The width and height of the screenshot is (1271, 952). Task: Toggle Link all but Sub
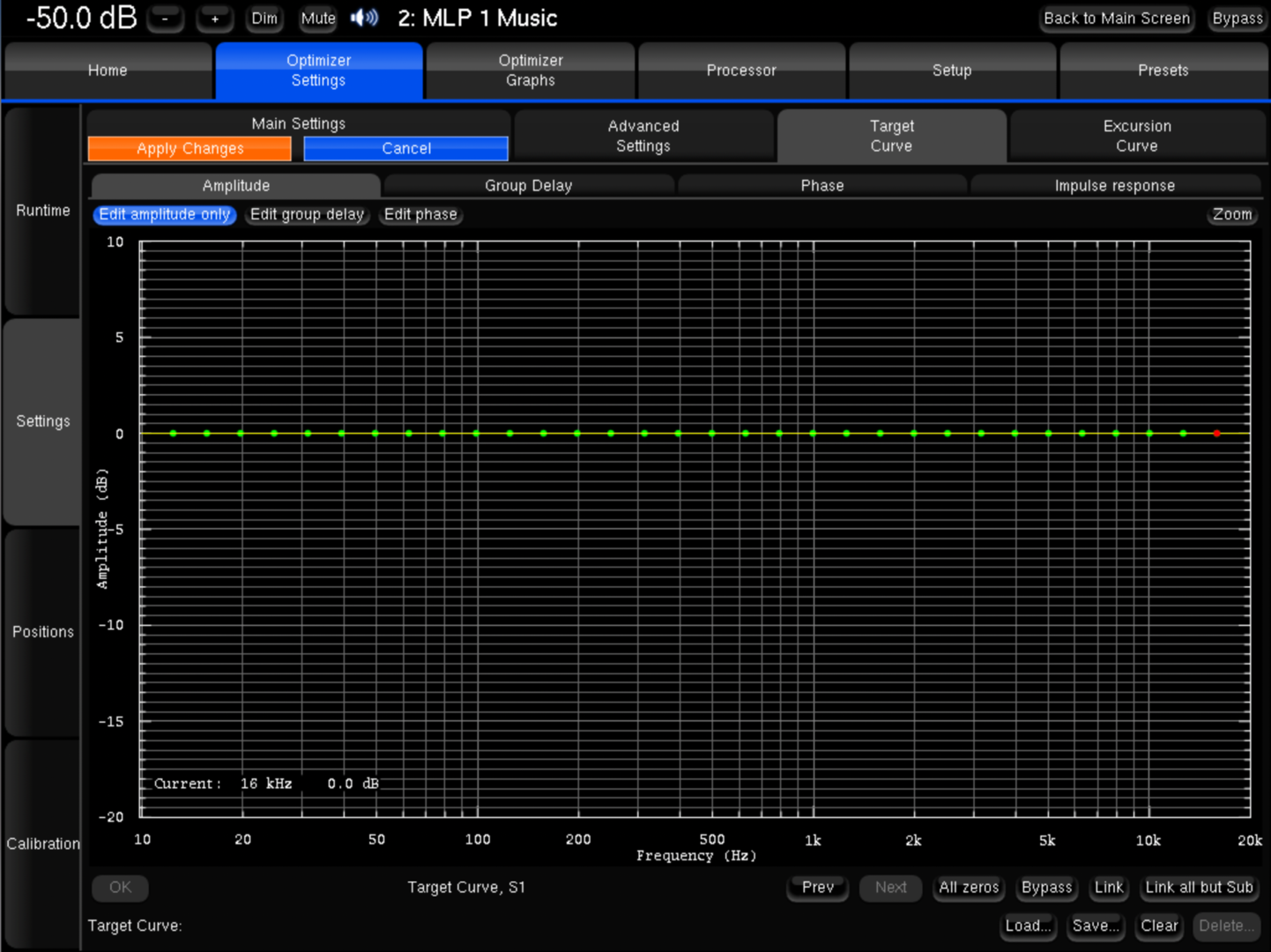click(x=1199, y=888)
